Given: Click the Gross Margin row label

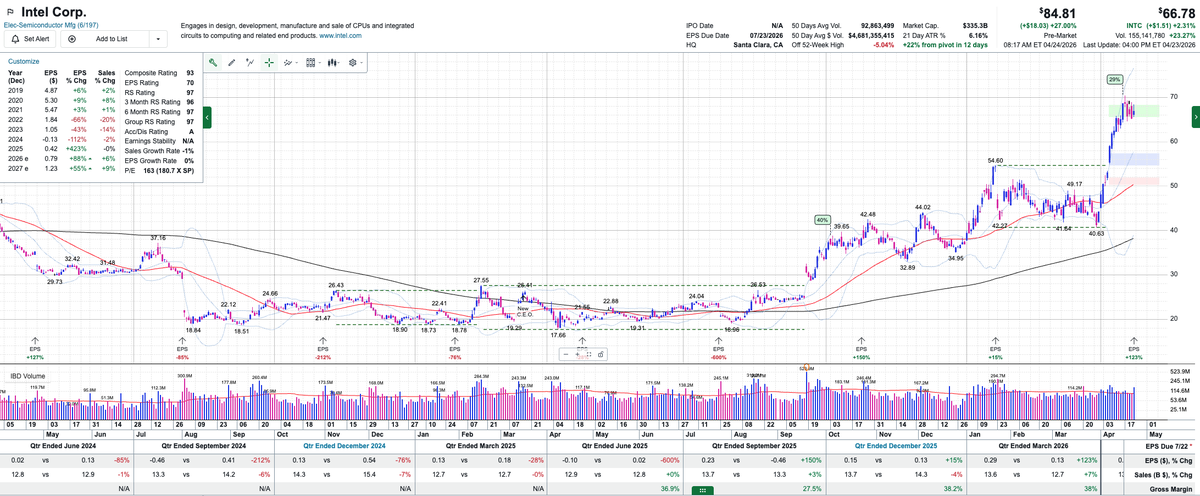Looking at the screenshot, I should click(1171, 489).
